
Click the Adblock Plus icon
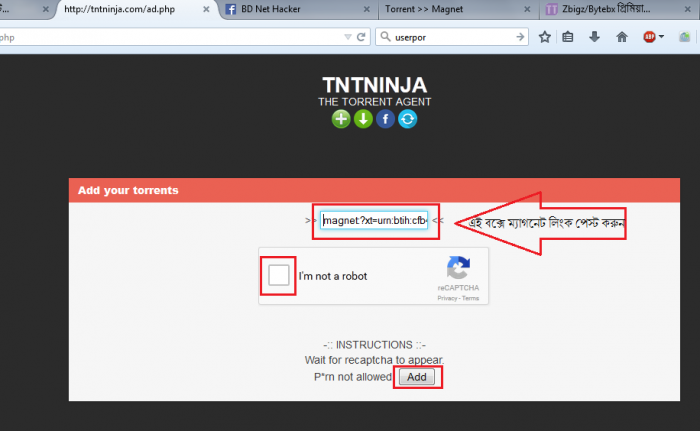point(650,37)
